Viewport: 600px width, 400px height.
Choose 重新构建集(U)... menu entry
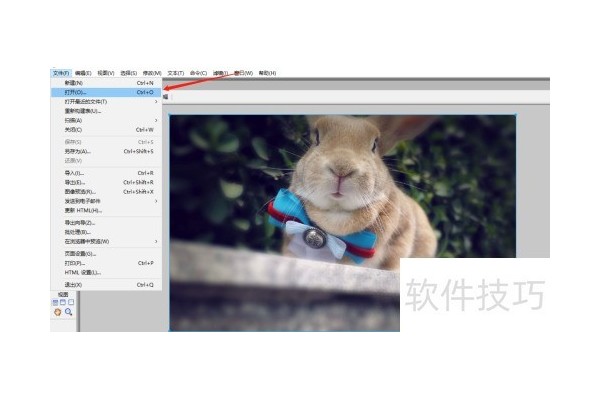click(x=106, y=111)
